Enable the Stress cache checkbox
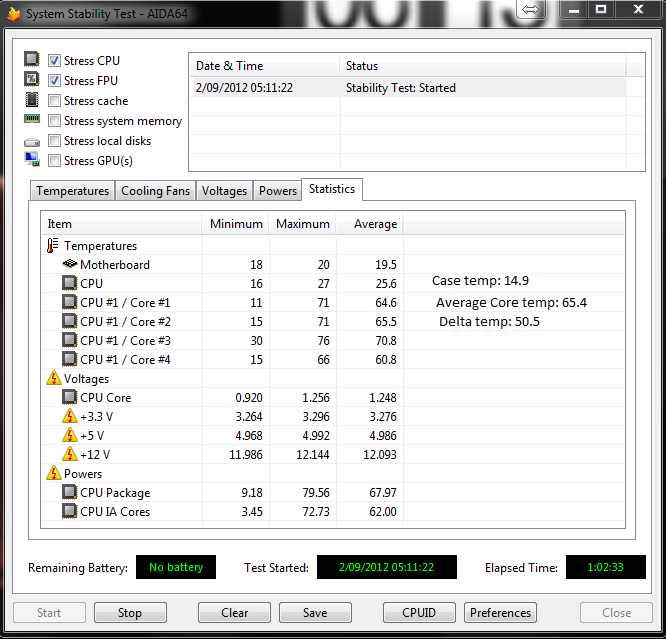The image size is (666, 639). pos(54,100)
